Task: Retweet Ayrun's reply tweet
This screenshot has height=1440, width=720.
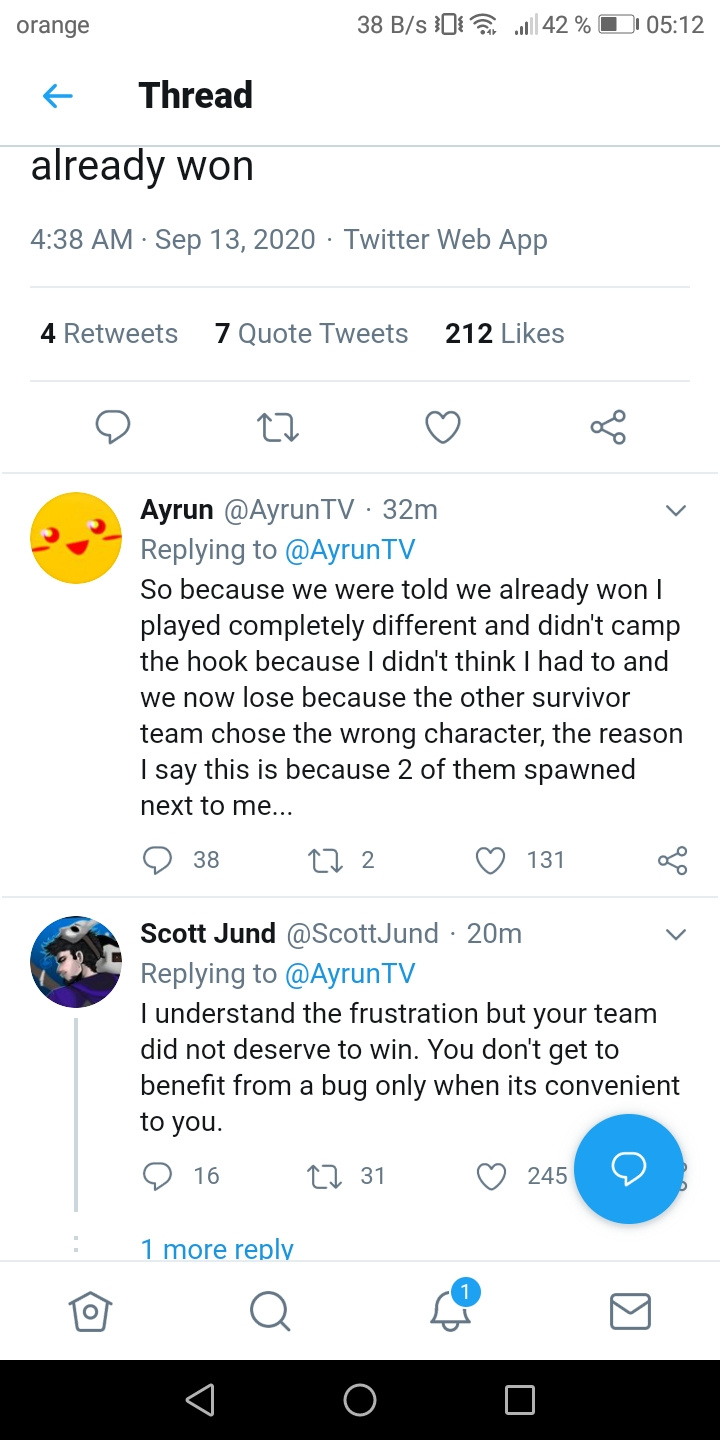Action: click(x=323, y=860)
